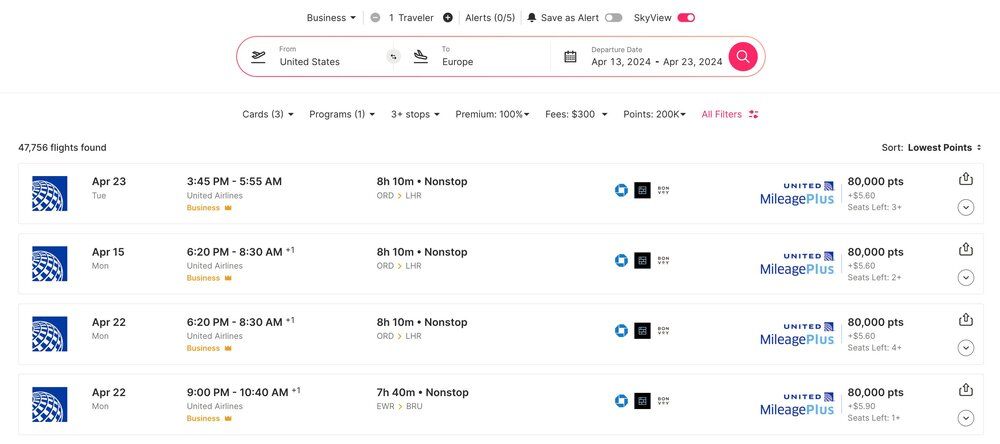The image size is (1000, 444).
Task: Increase traveler count with plus icon
Action: (x=447, y=17)
